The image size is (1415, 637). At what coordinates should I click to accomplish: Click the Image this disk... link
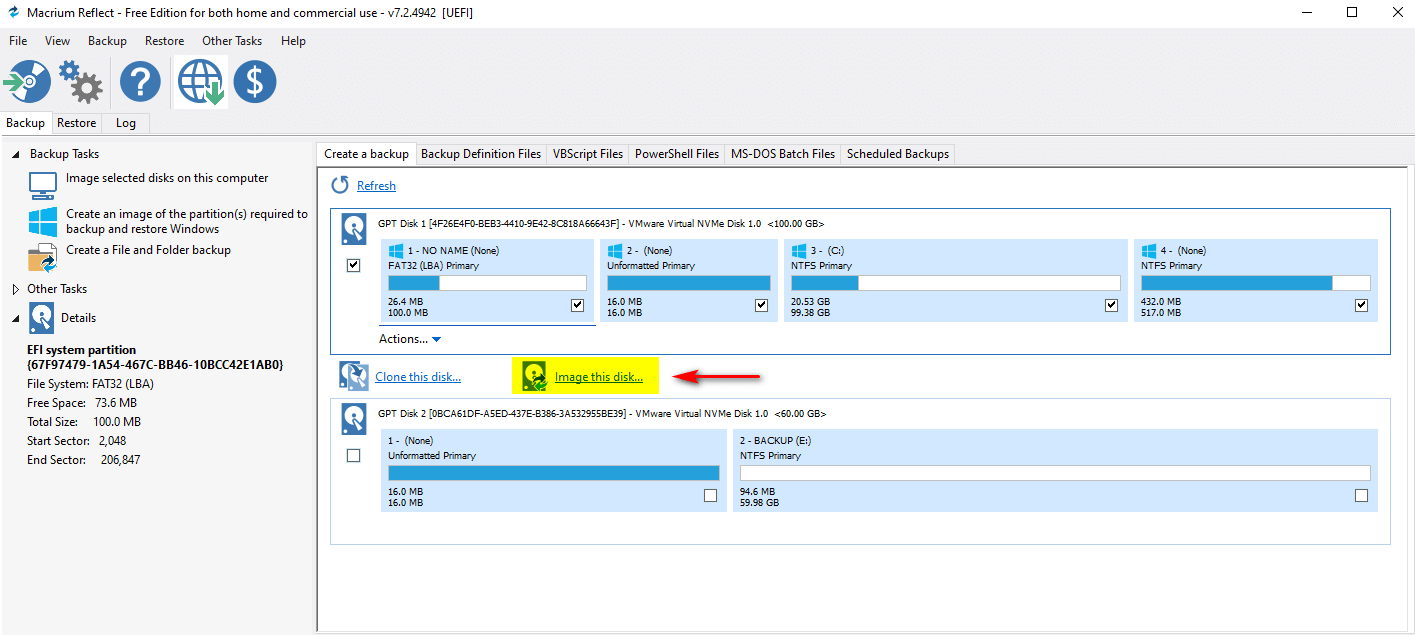click(598, 377)
